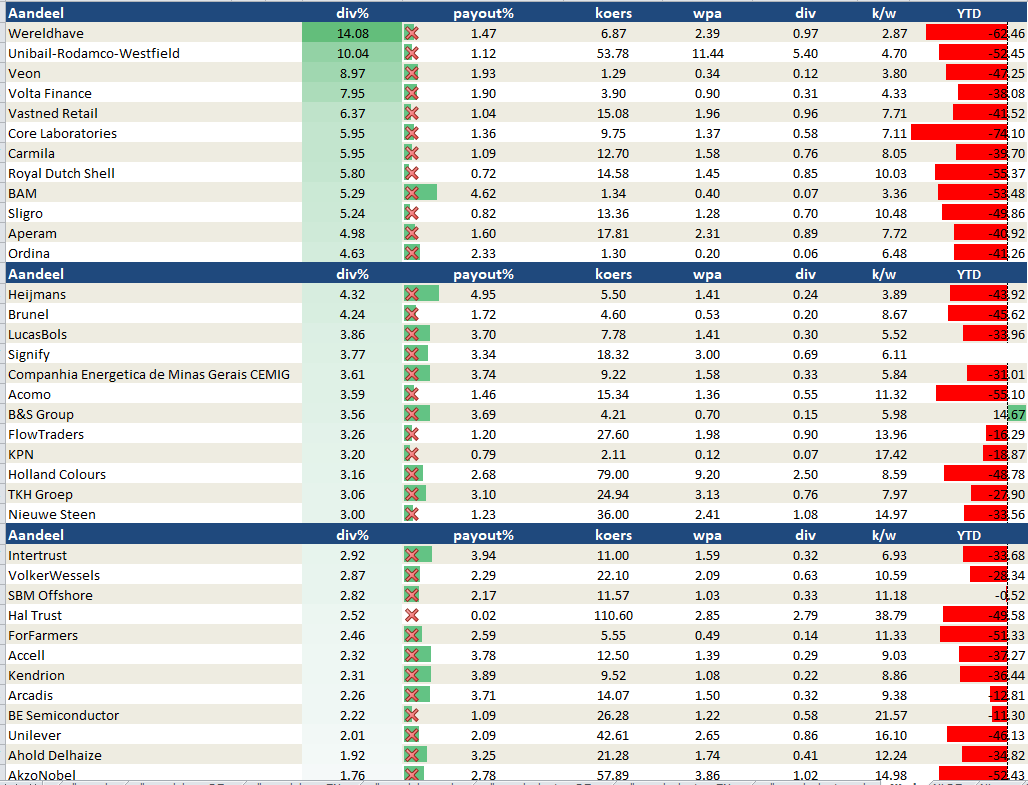Select the BAM payout% value 4.62
1028x785 pixels.
click(483, 193)
